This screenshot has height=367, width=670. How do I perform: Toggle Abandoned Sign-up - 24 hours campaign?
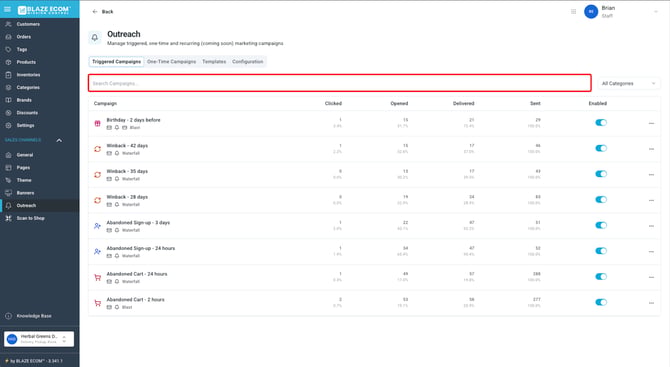tap(601, 251)
